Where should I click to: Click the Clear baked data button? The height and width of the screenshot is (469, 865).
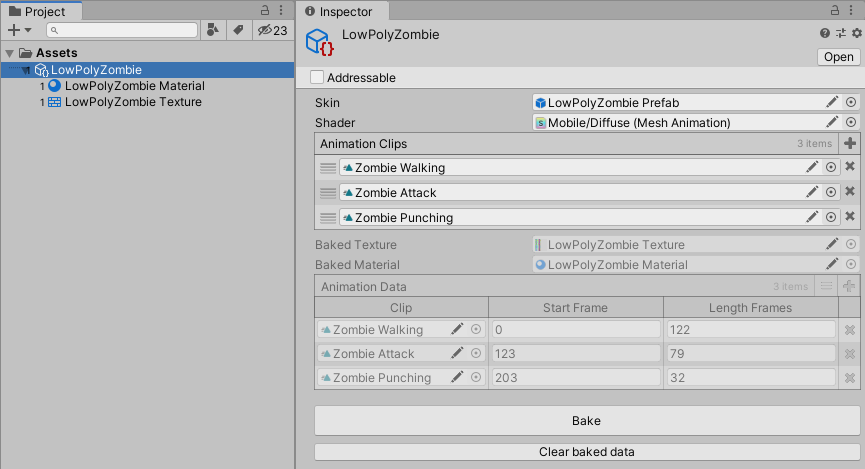tap(587, 452)
